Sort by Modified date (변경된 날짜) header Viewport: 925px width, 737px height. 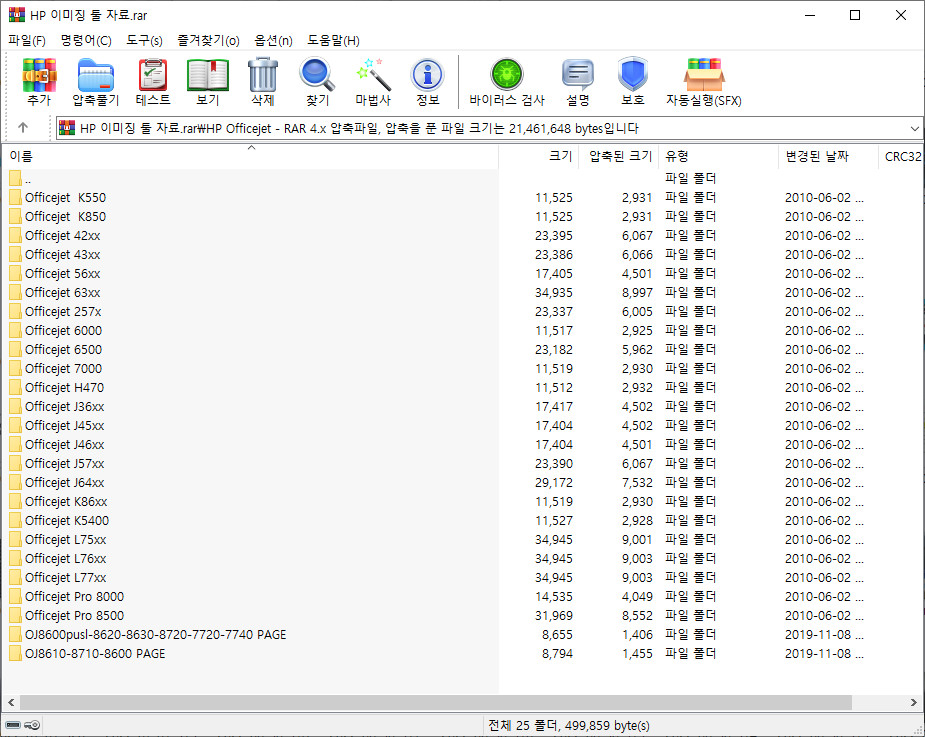click(x=828, y=156)
